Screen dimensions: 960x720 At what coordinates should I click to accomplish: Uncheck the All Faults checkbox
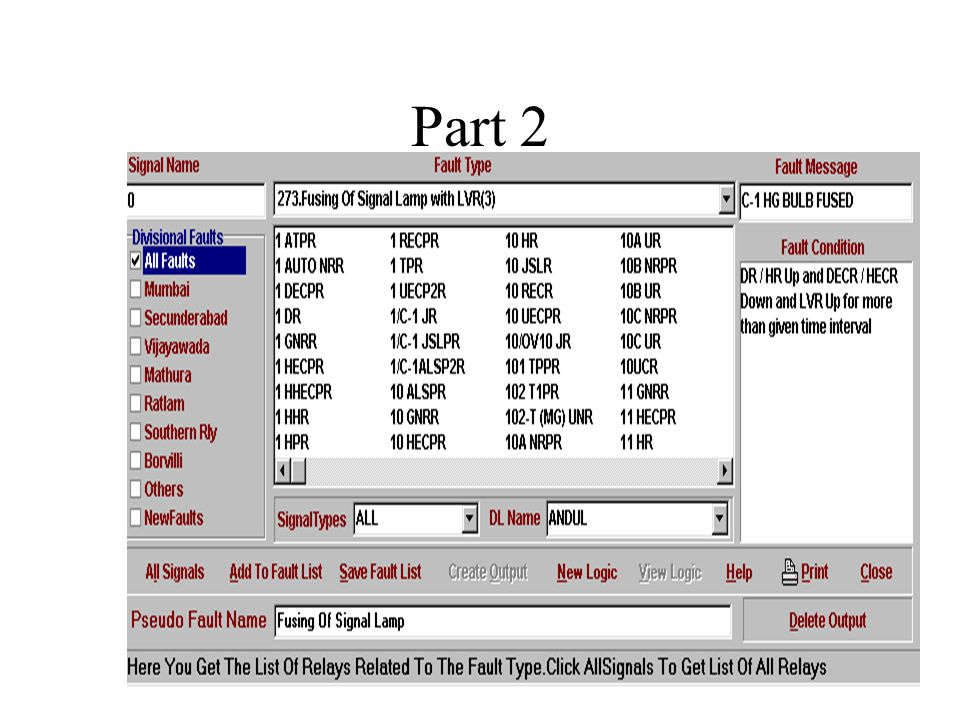(135, 261)
